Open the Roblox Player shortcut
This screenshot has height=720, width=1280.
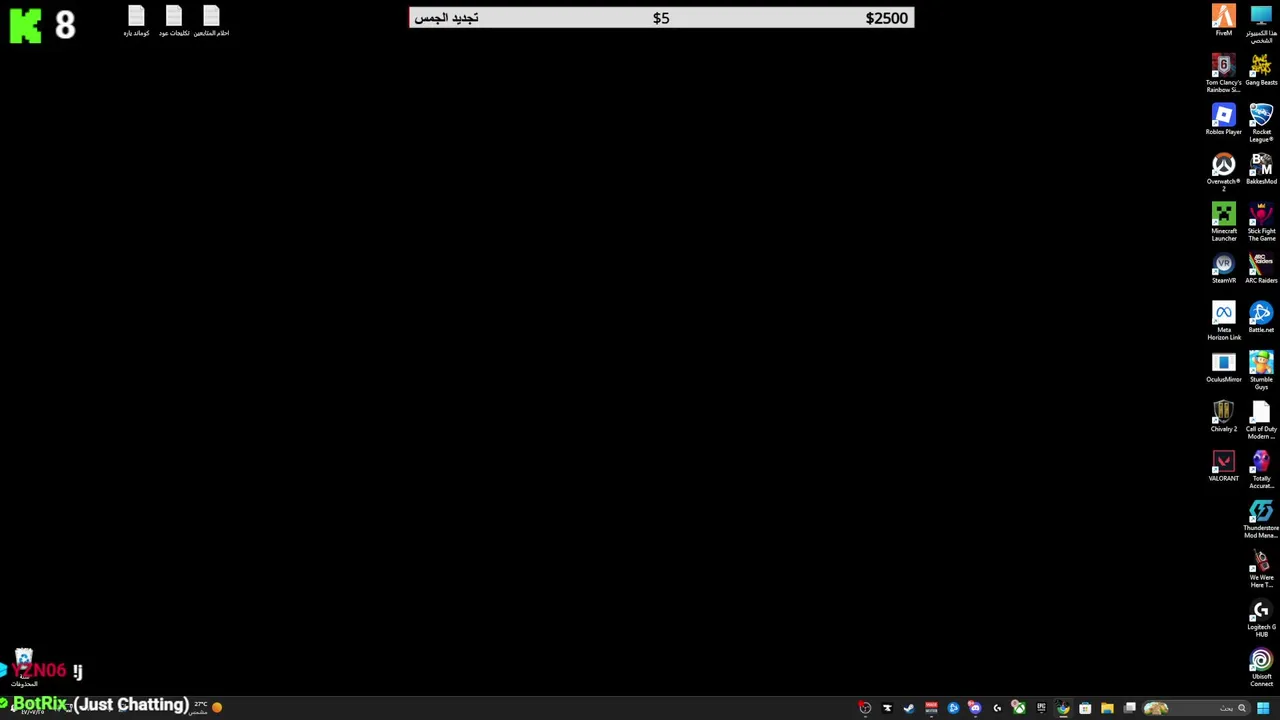coord(1223,119)
